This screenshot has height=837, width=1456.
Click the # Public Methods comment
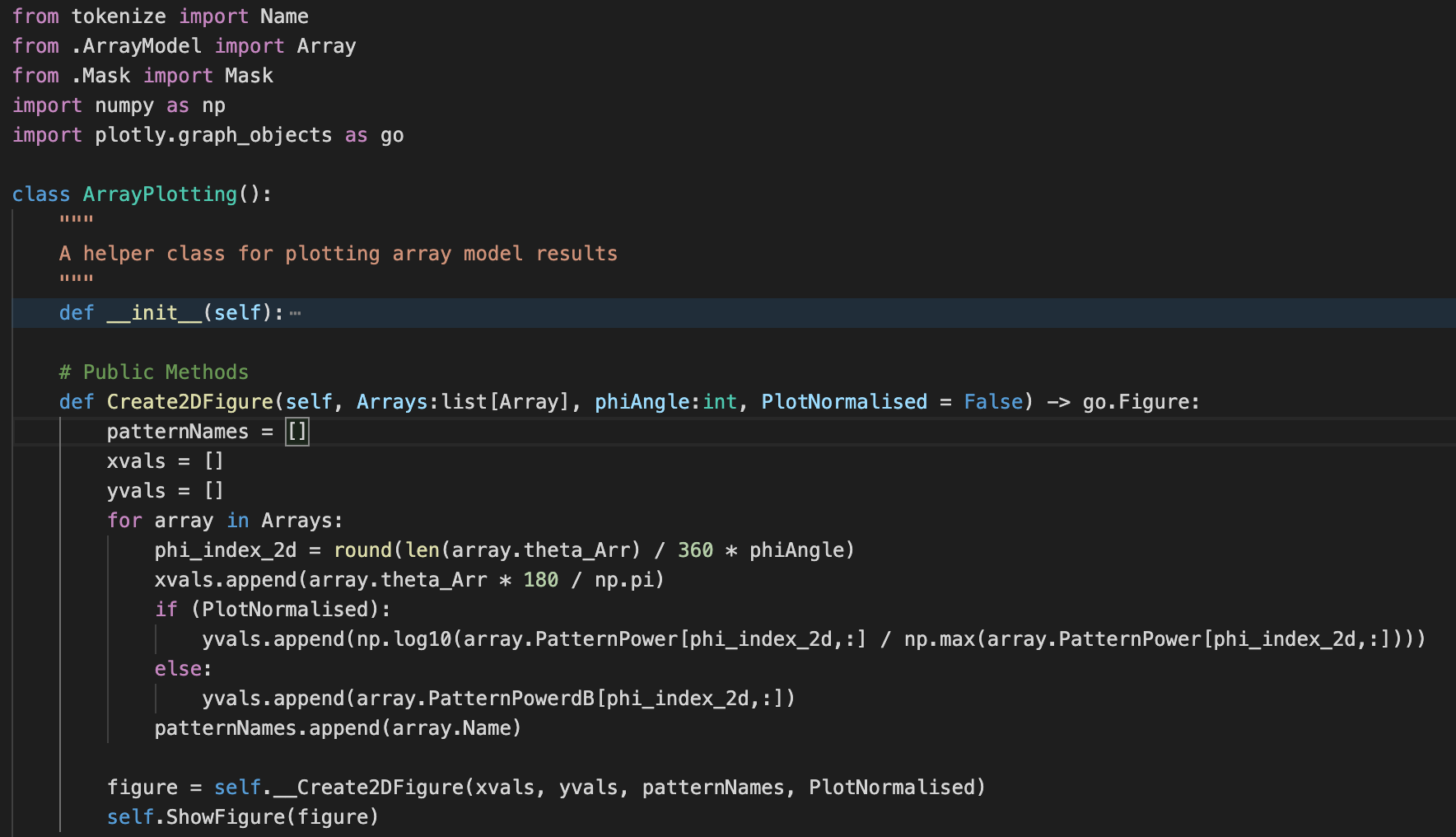153,372
